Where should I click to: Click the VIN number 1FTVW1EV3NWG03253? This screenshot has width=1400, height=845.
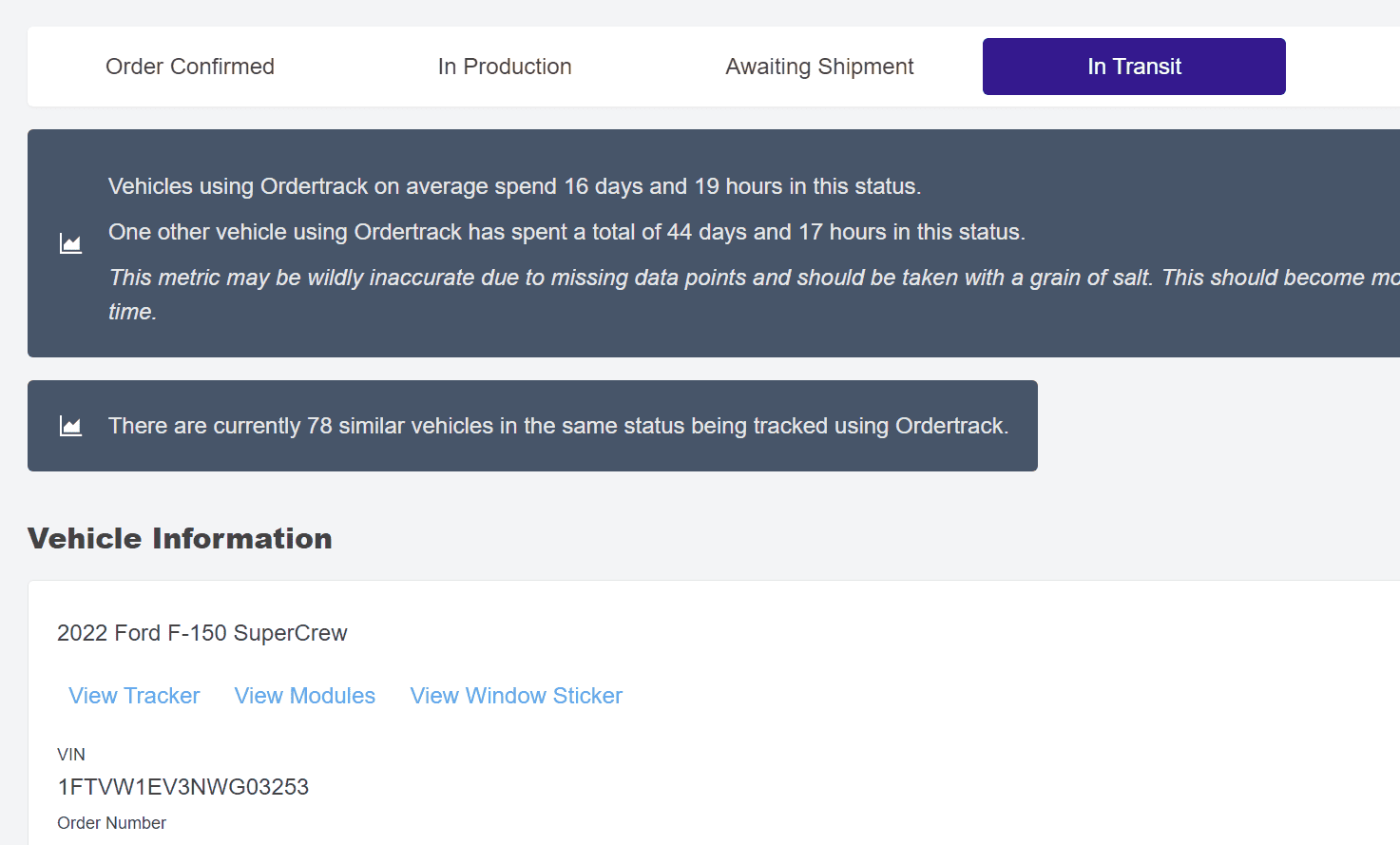pos(183,787)
